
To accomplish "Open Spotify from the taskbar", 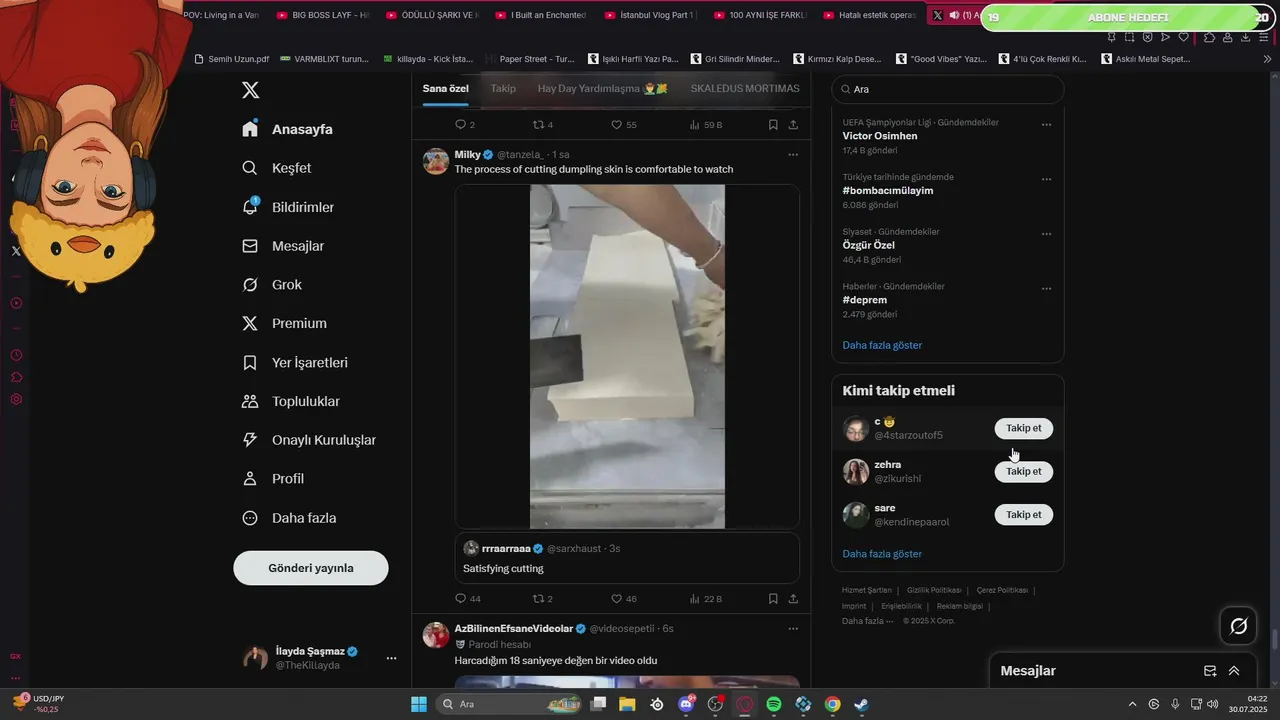I will [774, 704].
